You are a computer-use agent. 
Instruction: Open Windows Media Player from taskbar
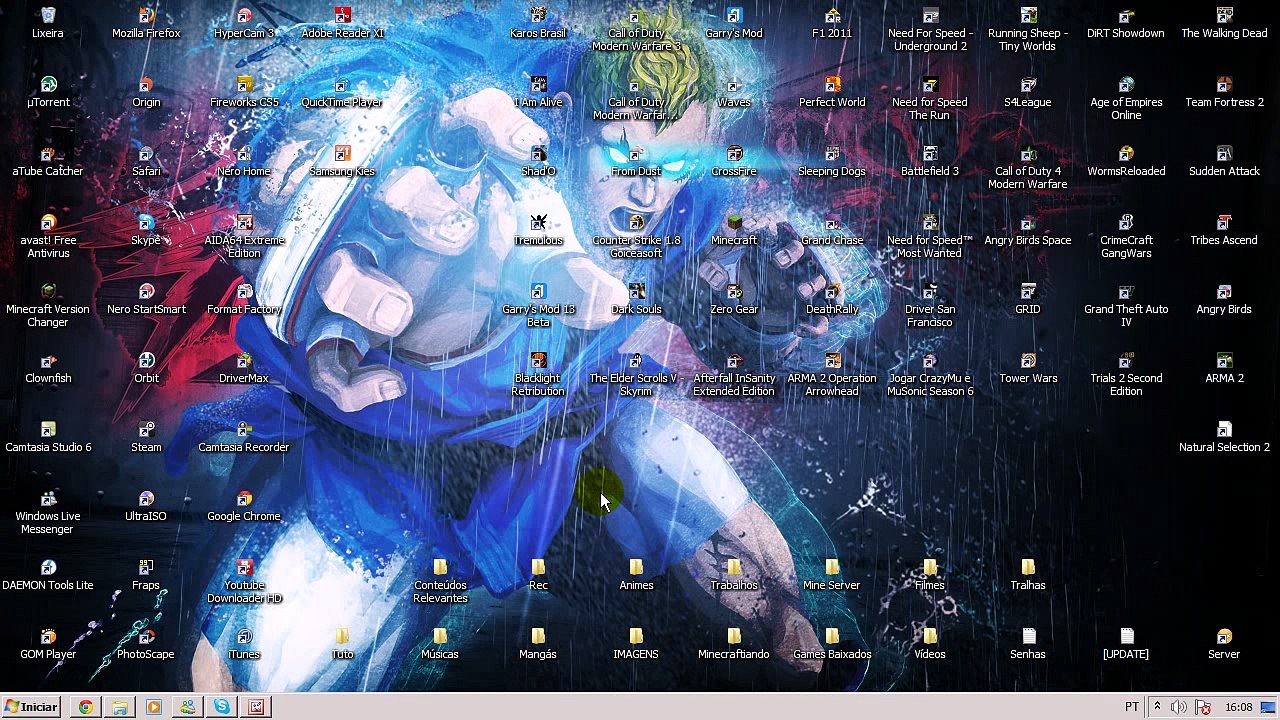click(x=154, y=707)
